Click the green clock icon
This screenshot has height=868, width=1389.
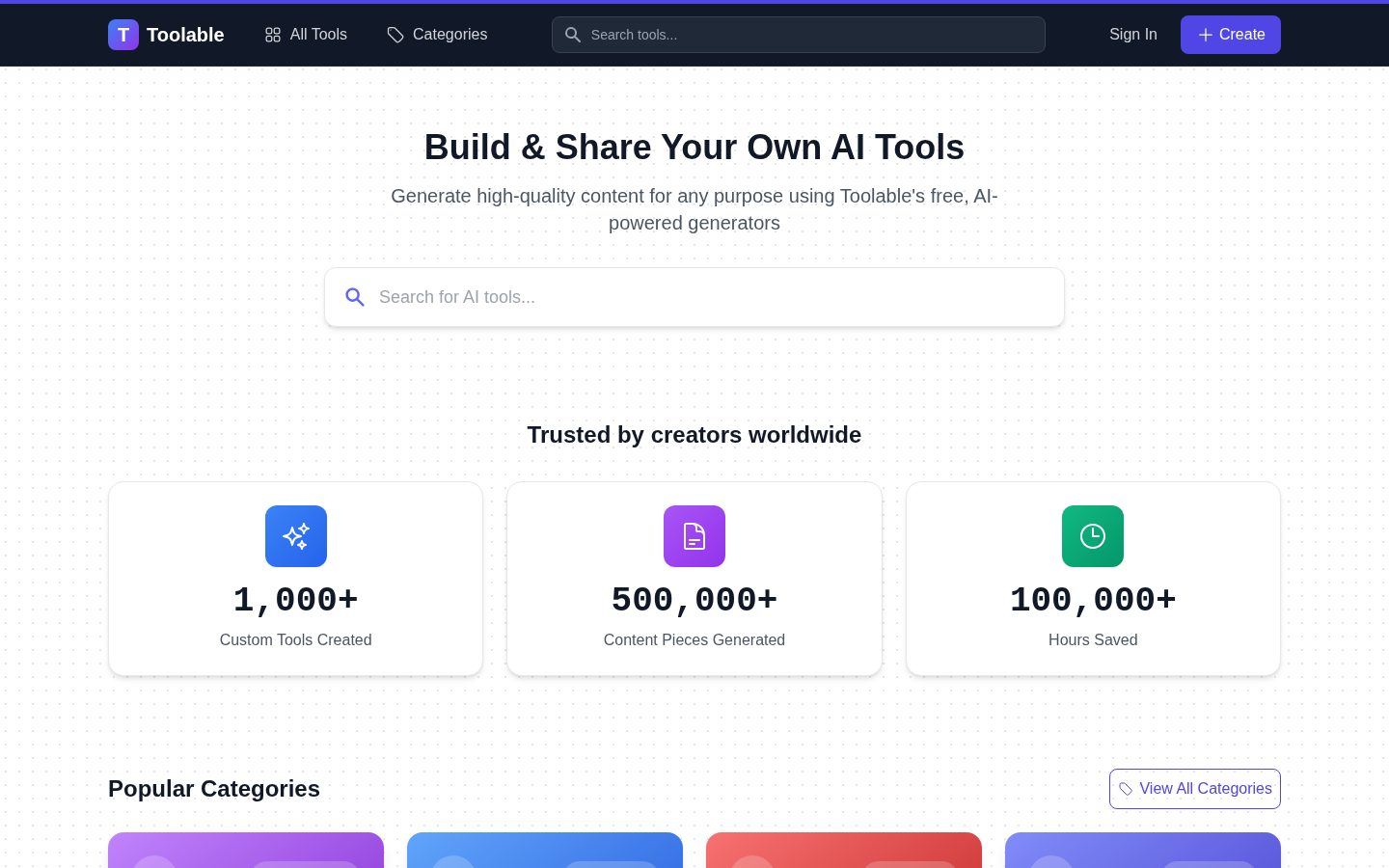point(1093,536)
